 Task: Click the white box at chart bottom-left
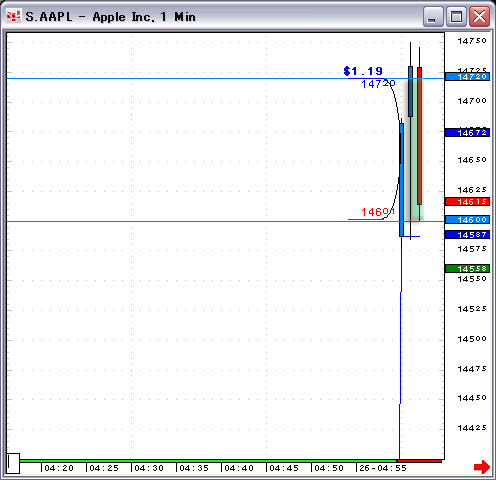(x=13, y=463)
